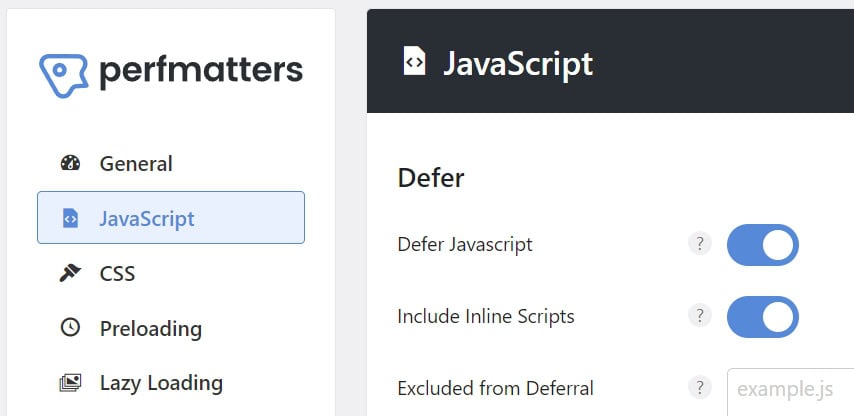Click the JavaScript title in the dark header
The height and width of the screenshot is (416, 854).
pos(518,63)
